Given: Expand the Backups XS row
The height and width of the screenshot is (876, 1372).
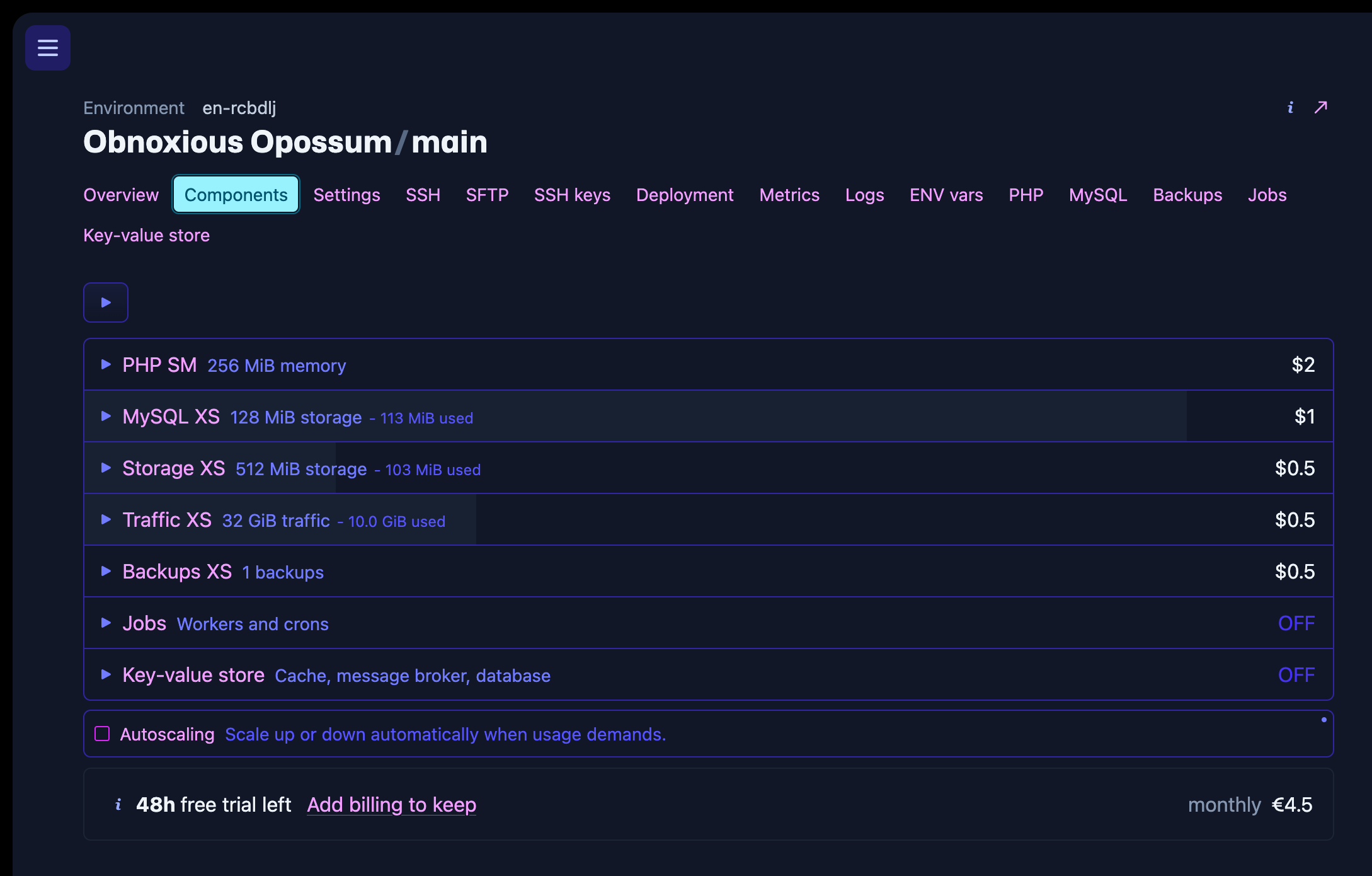Looking at the screenshot, I should pyautogui.click(x=106, y=571).
